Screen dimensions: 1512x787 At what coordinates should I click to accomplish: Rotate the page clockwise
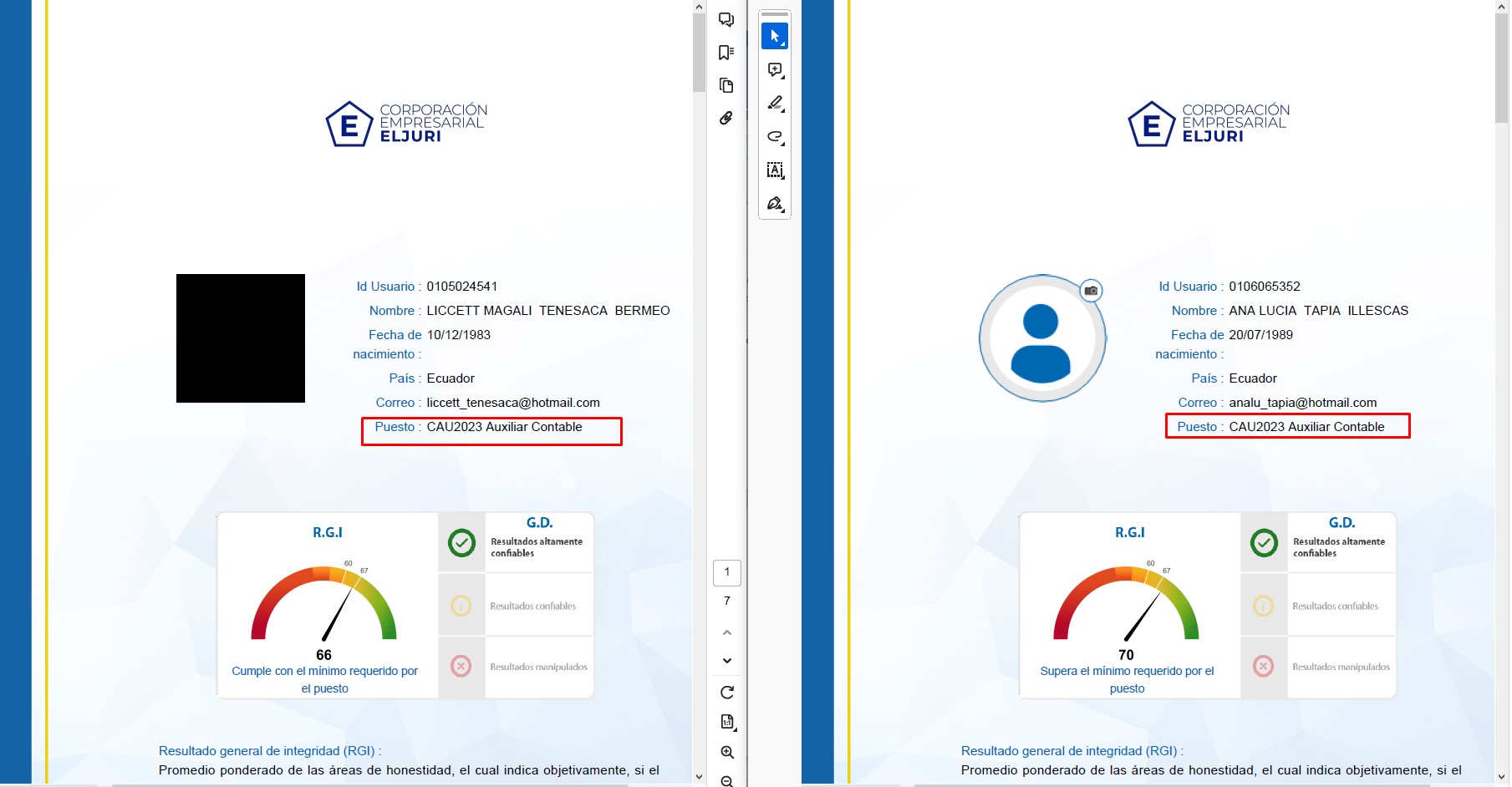click(x=727, y=693)
